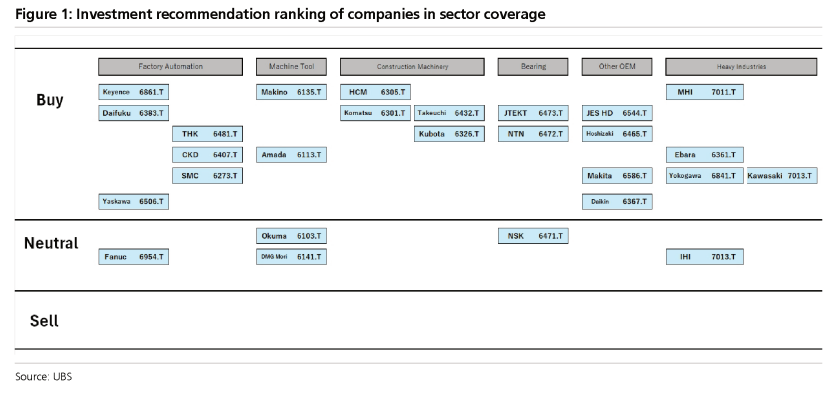837x395 pixels.
Task: Click the Okuma 6103.T box
Action: [291, 236]
